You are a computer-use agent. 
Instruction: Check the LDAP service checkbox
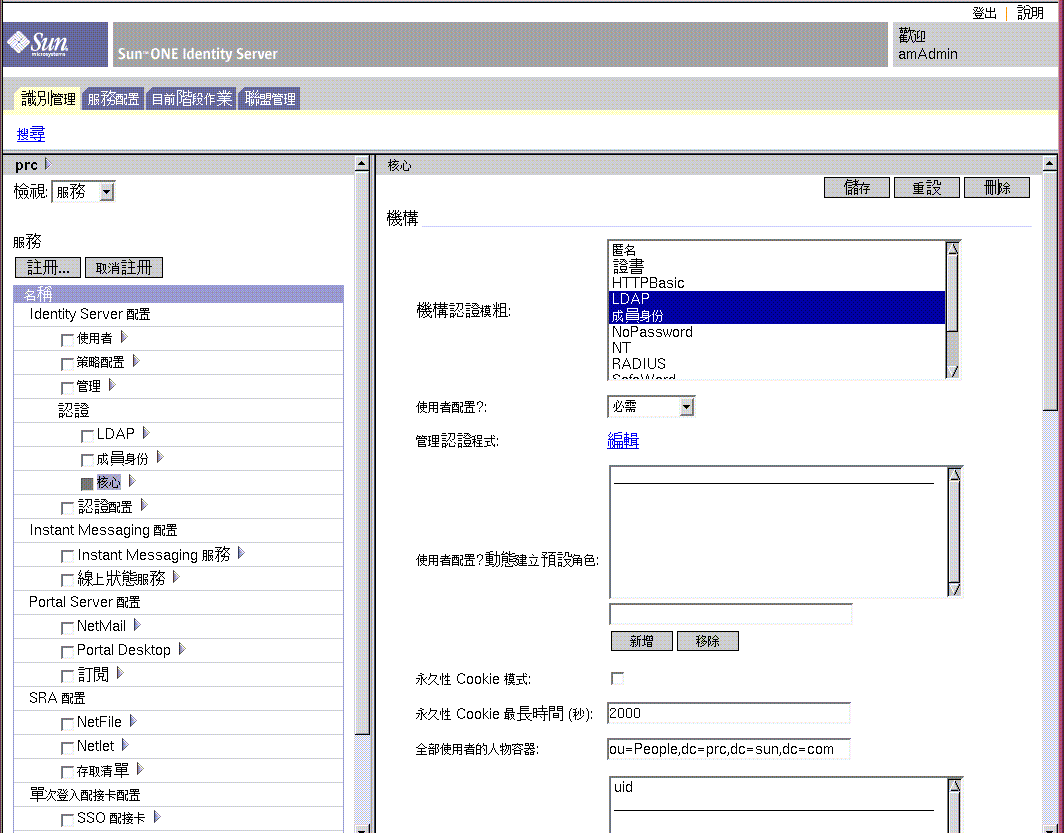[x=87, y=435]
